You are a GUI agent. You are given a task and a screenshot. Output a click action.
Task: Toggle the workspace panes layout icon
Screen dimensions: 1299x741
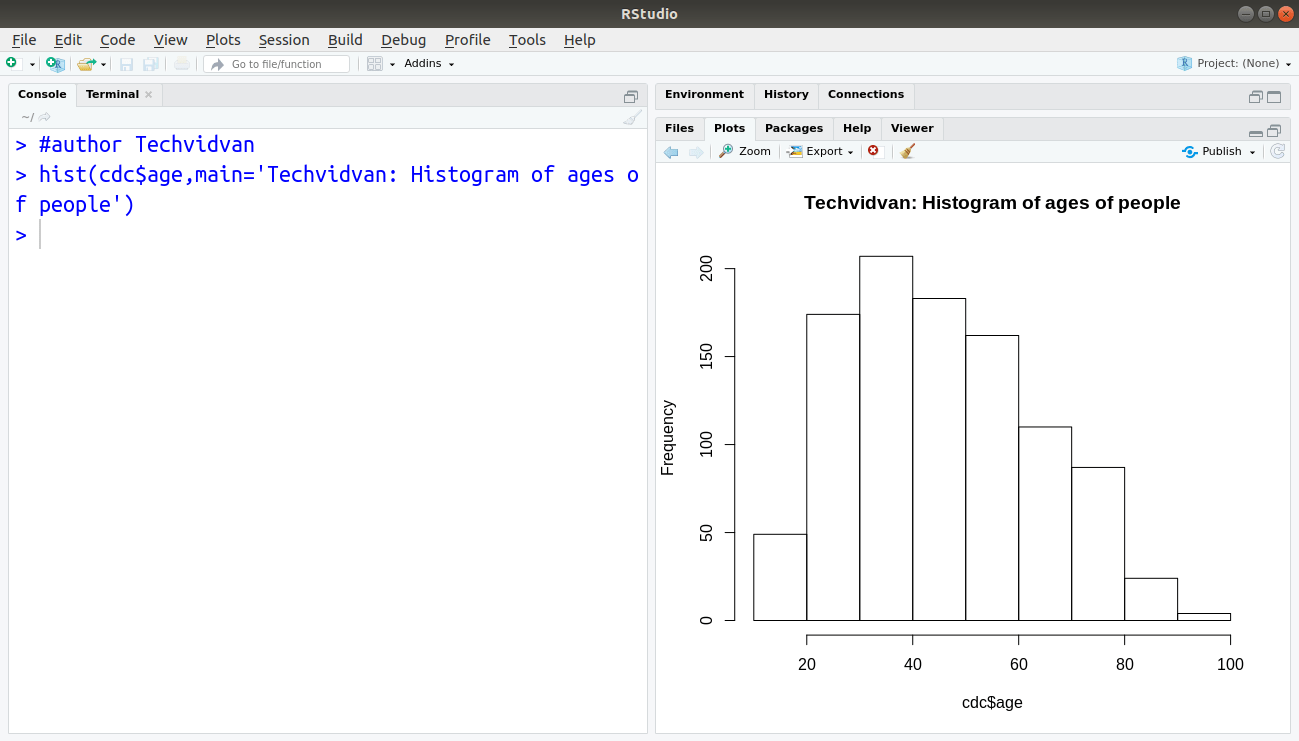tap(374, 63)
